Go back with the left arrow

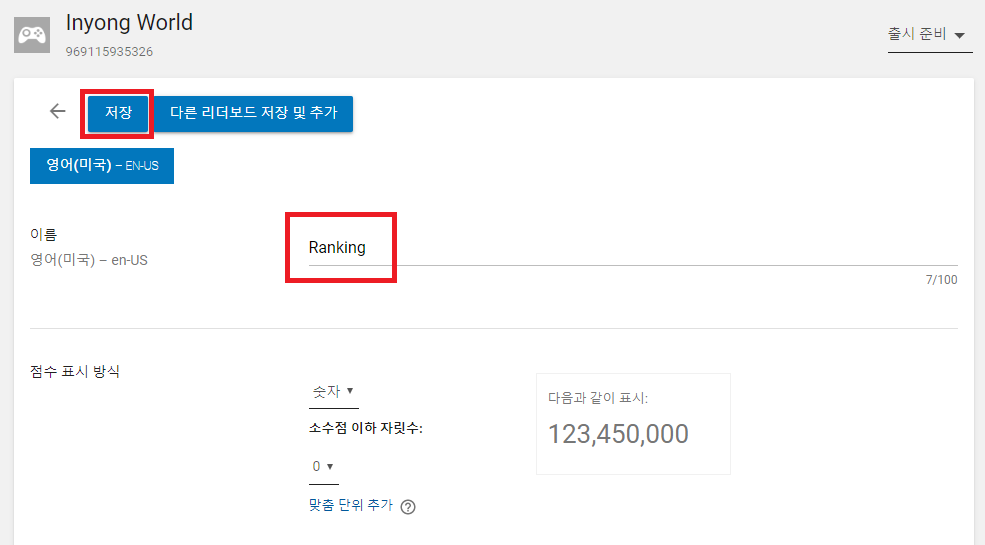click(x=57, y=112)
